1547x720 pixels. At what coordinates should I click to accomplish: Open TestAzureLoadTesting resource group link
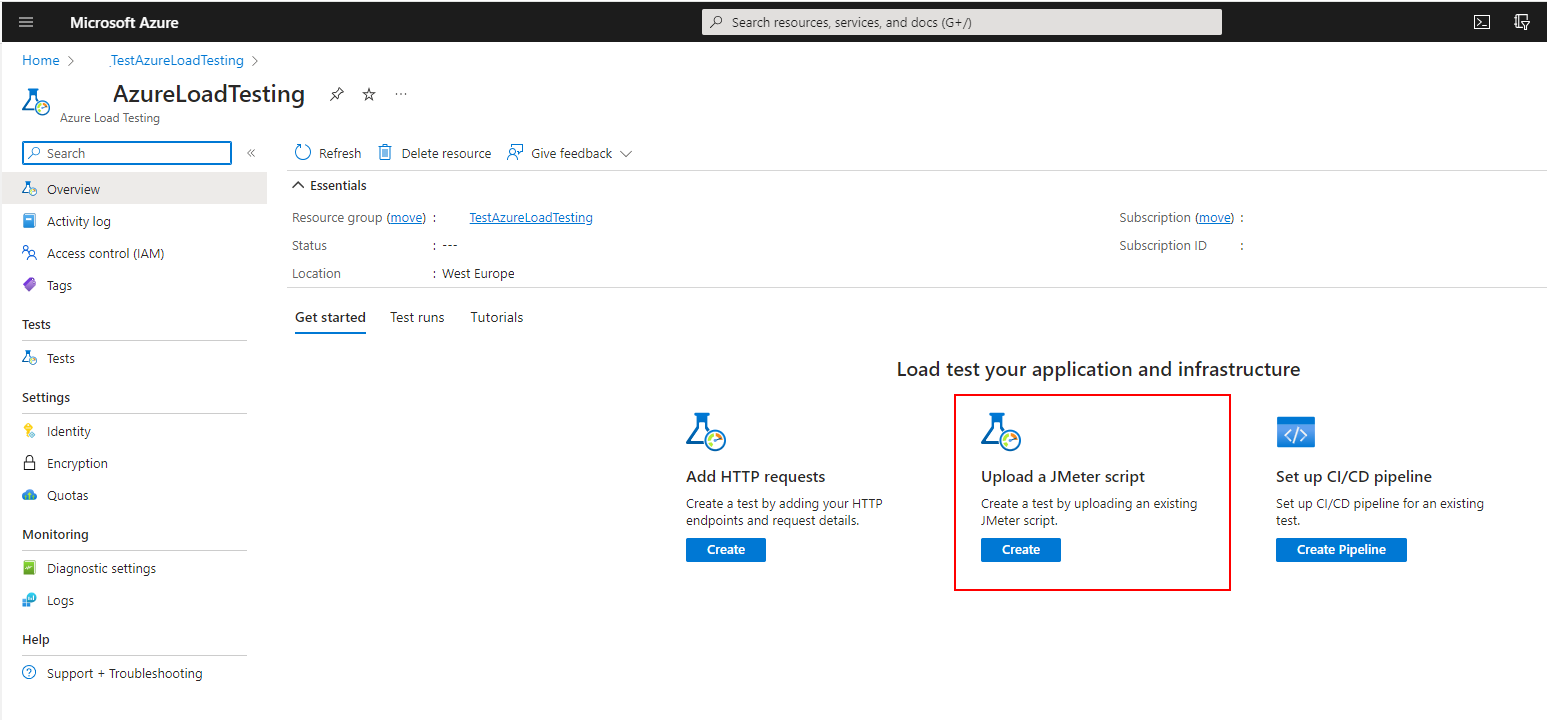pyautogui.click(x=531, y=217)
